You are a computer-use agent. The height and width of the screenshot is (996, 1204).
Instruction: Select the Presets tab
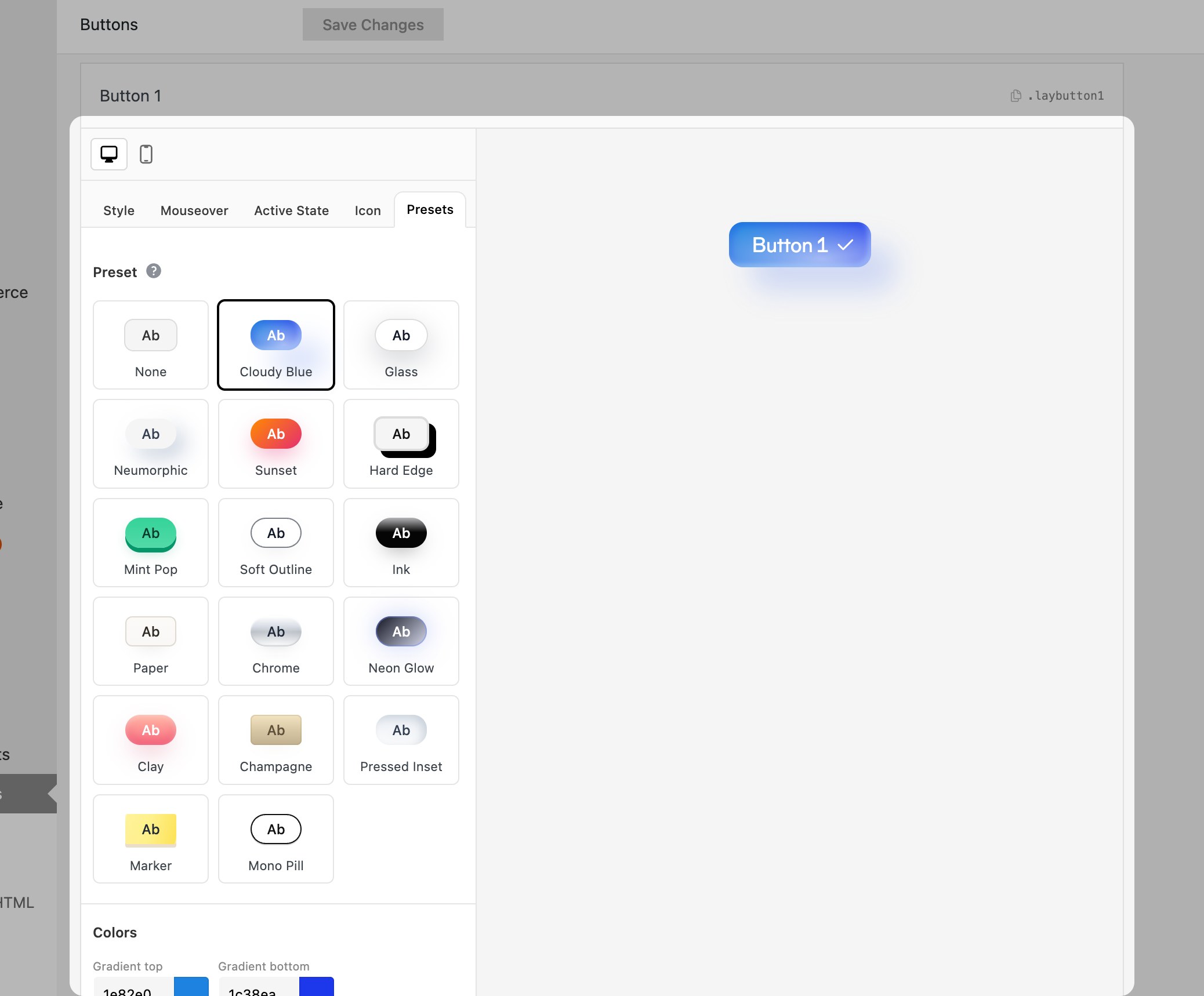tap(430, 210)
